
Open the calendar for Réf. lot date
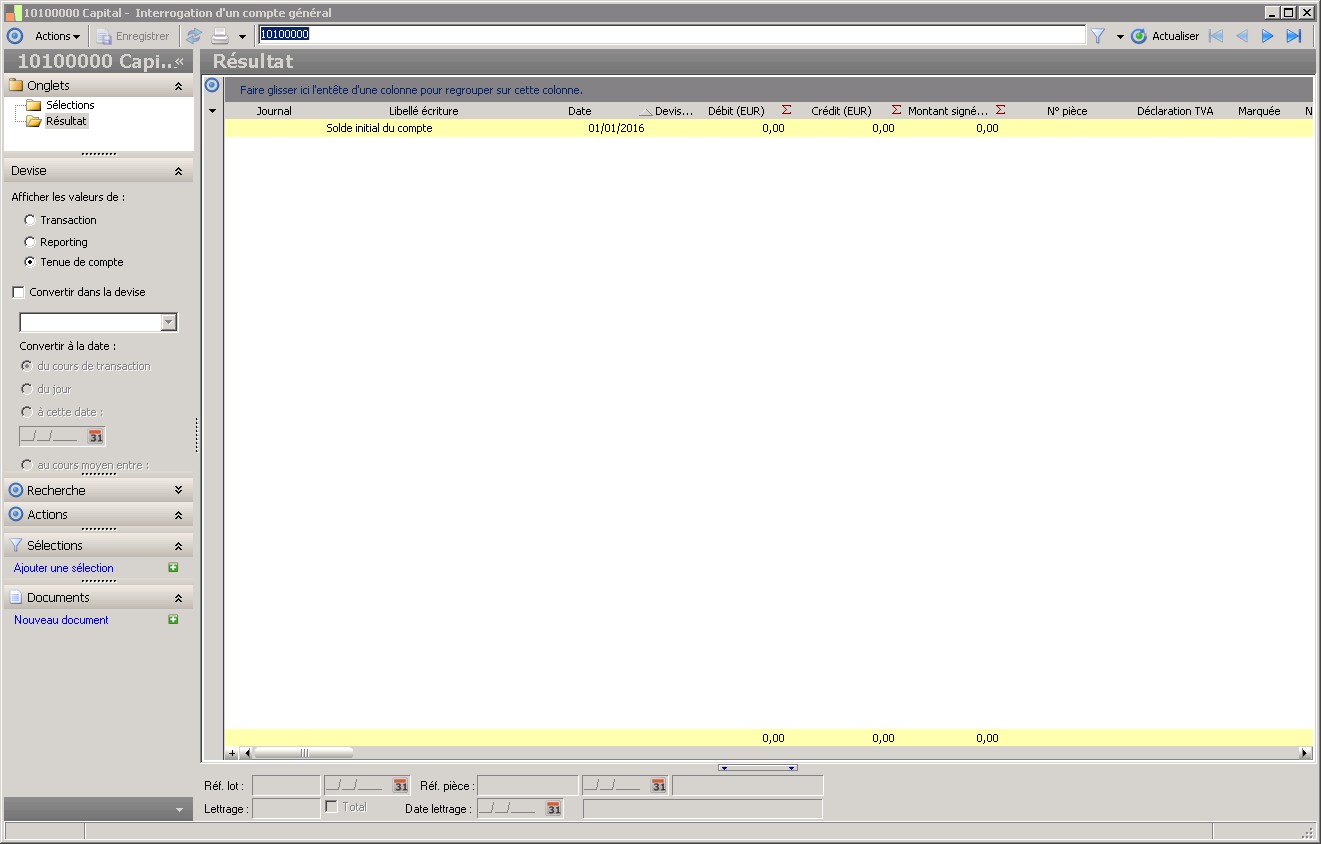[400, 786]
